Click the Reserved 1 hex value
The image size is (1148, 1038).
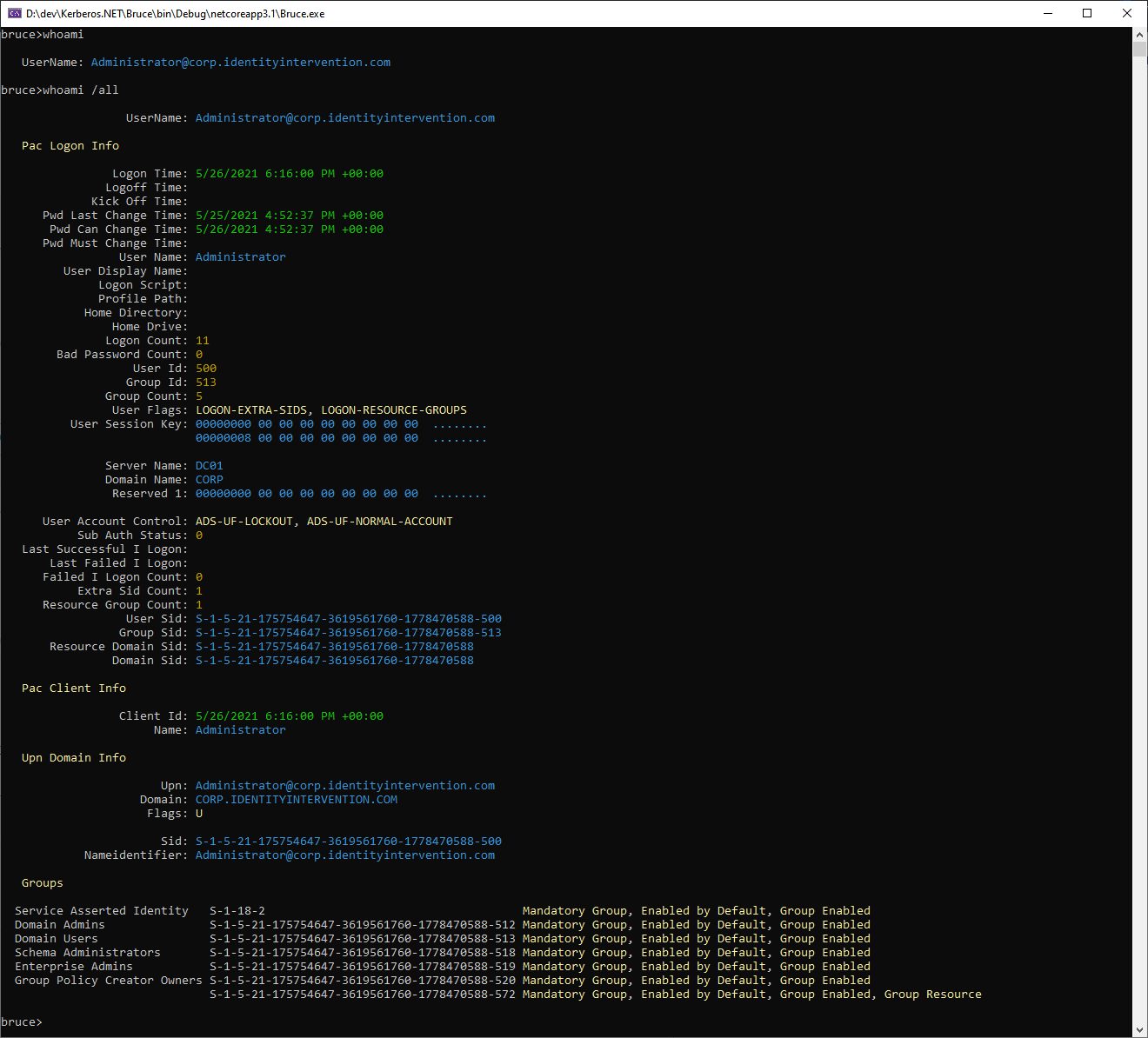[x=342, y=494]
